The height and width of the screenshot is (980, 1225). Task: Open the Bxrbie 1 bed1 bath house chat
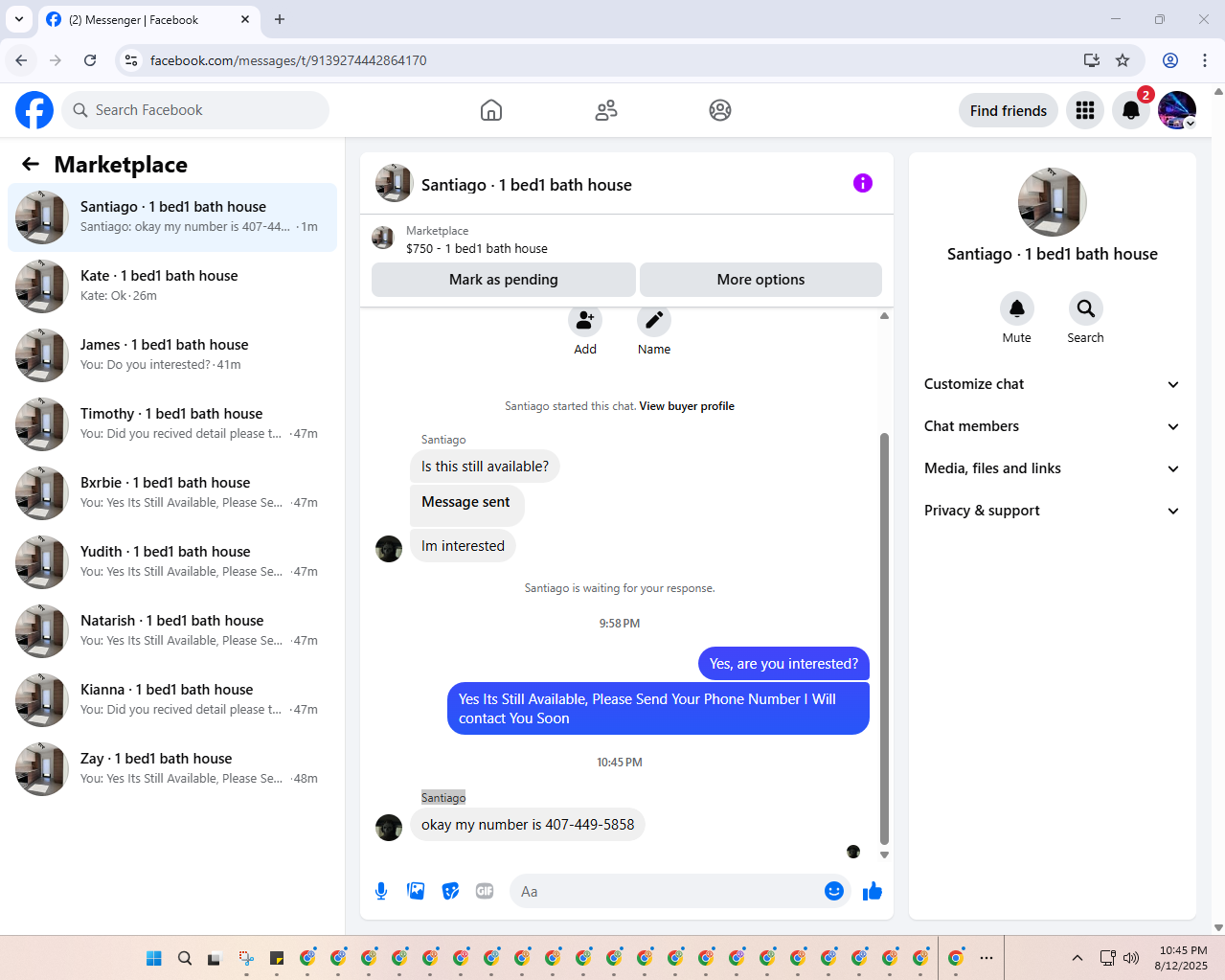[172, 493]
